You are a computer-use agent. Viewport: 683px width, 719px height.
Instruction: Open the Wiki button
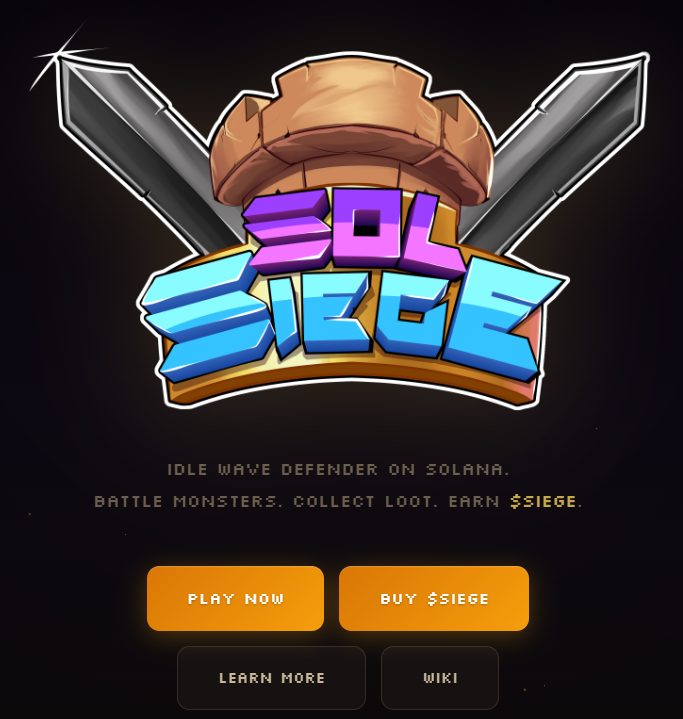[440, 678]
